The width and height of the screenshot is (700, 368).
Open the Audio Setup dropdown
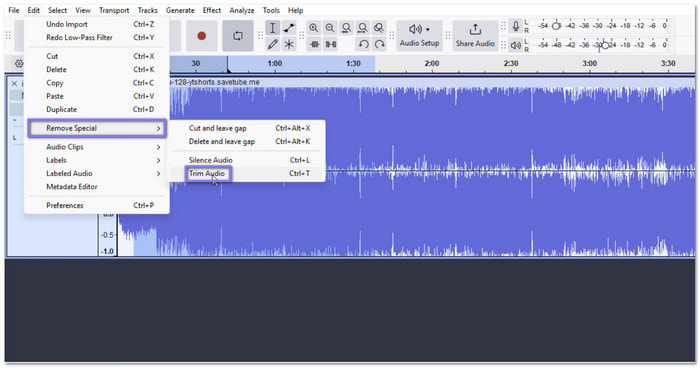tap(419, 36)
